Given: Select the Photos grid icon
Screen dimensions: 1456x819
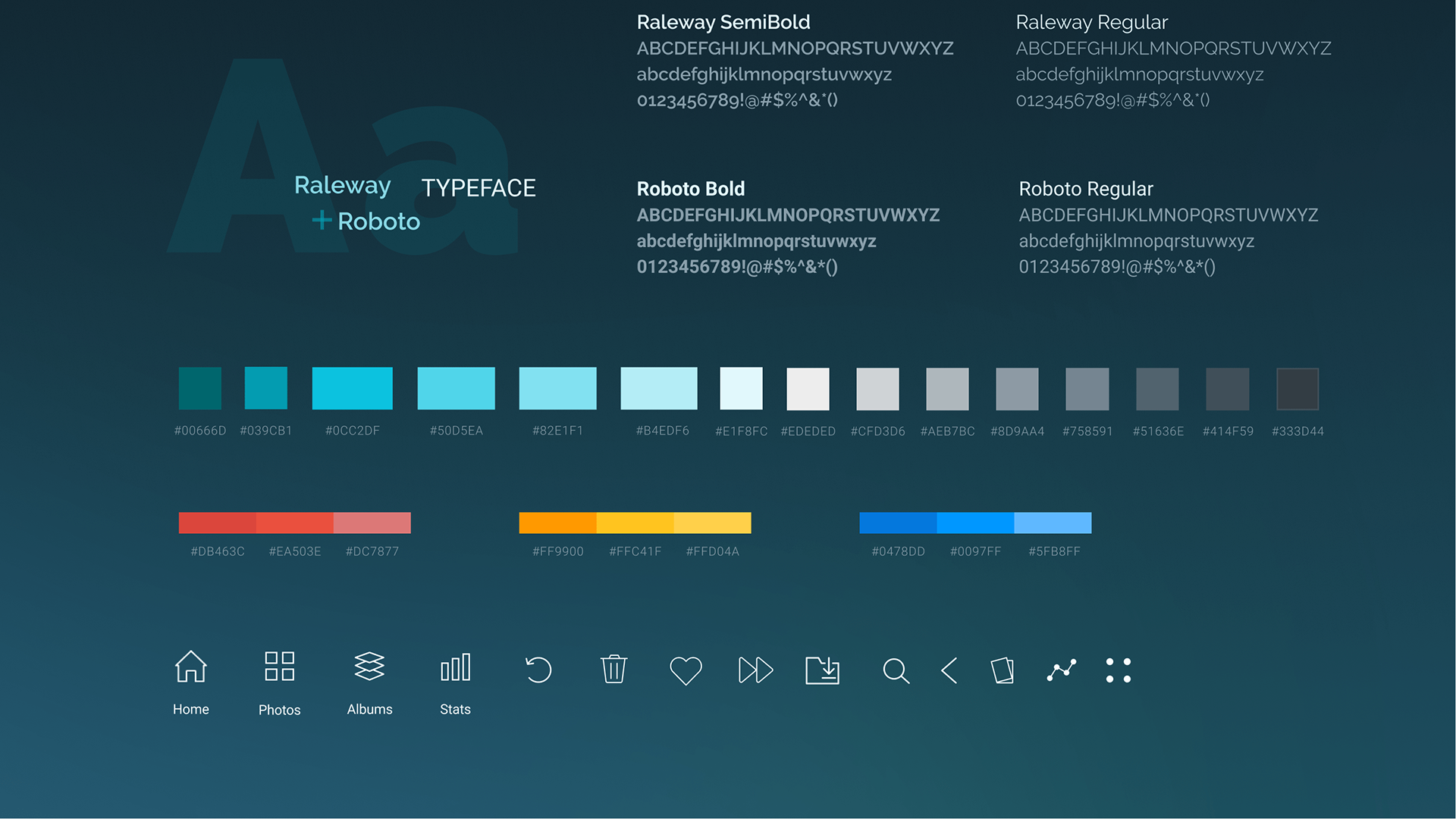Looking at the screenshot, I should pyautogui.click(x=279, y=666).
